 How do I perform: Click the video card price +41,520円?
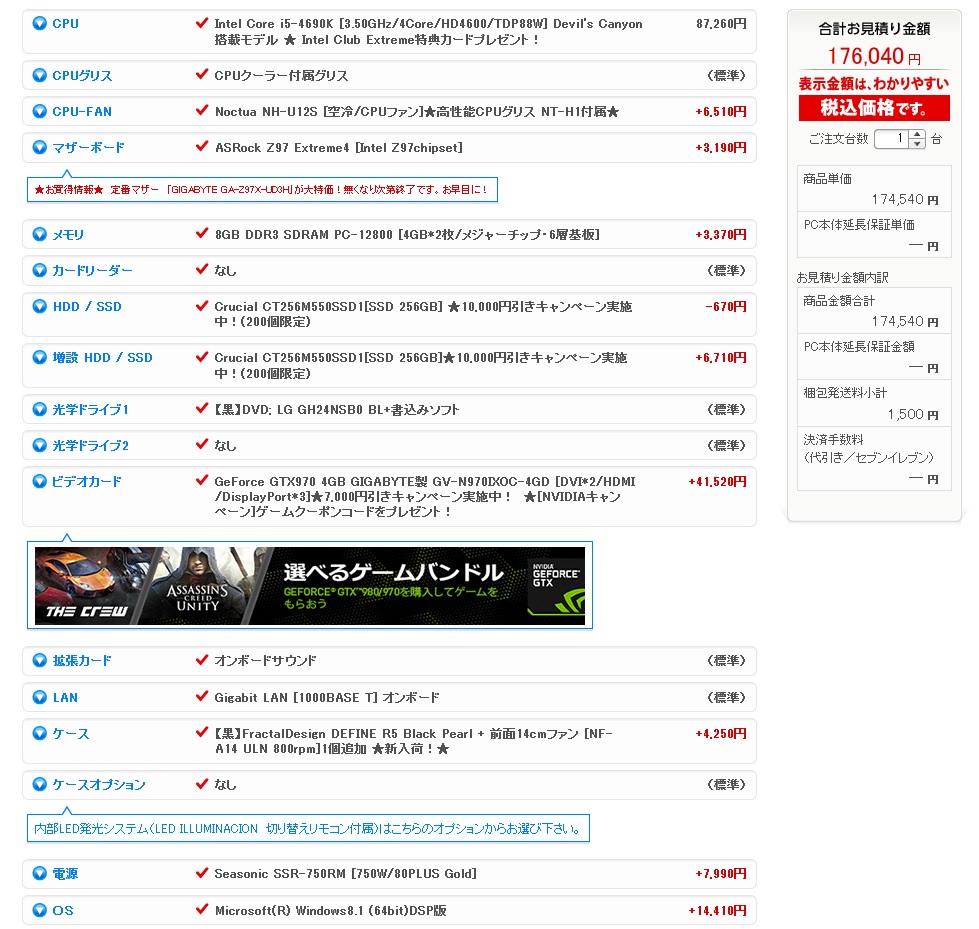point(717,481)
